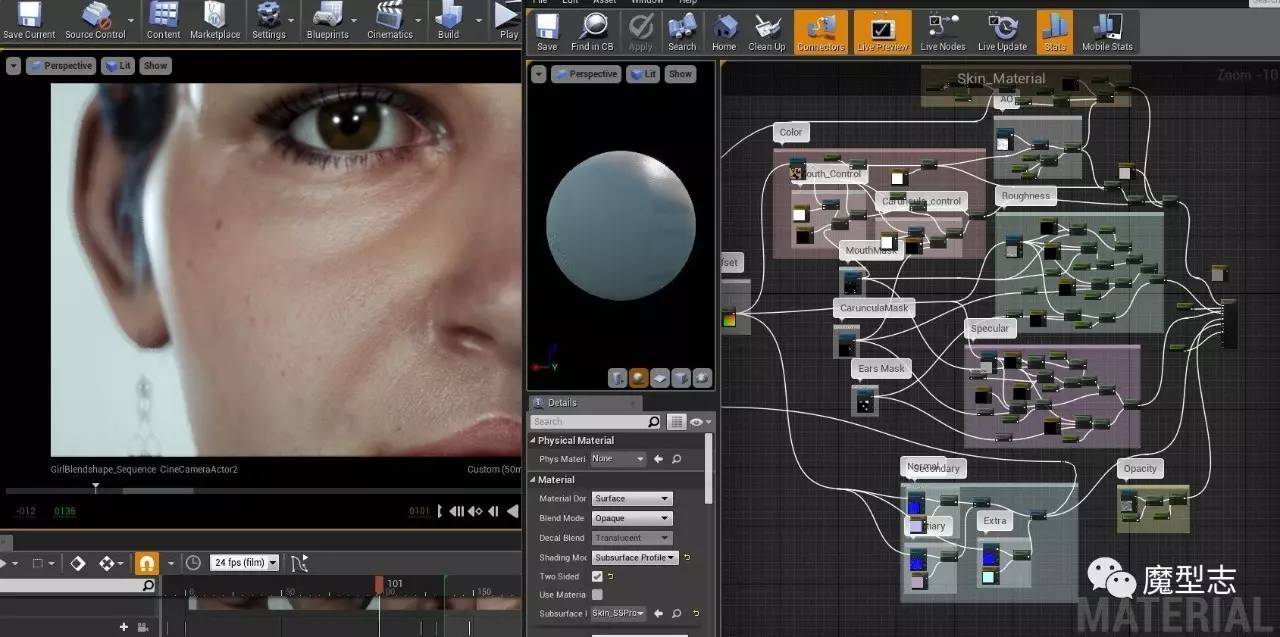The height and width of the screenshot is (637, 1280).
Task: Click the play reverse playback button
Action: click(510, 511)
